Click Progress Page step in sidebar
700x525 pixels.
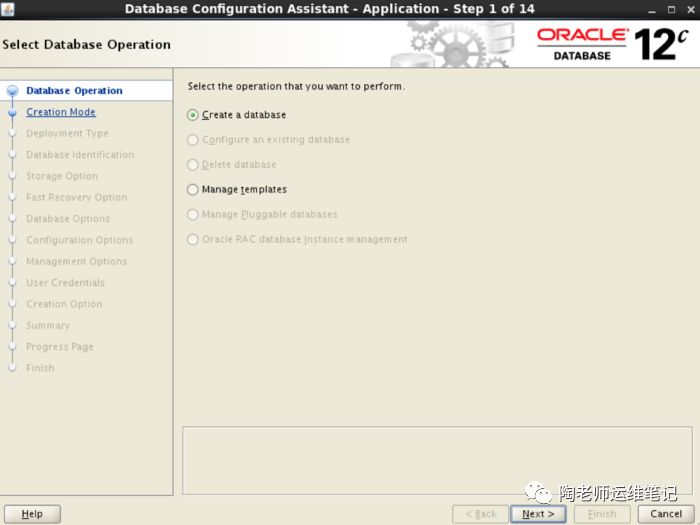coord(60,347)
